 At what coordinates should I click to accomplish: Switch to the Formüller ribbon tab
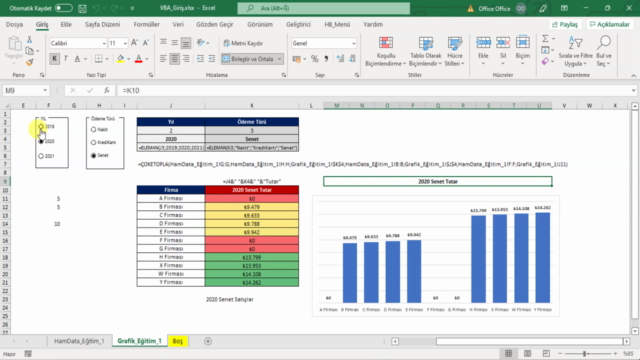point(147,24)
